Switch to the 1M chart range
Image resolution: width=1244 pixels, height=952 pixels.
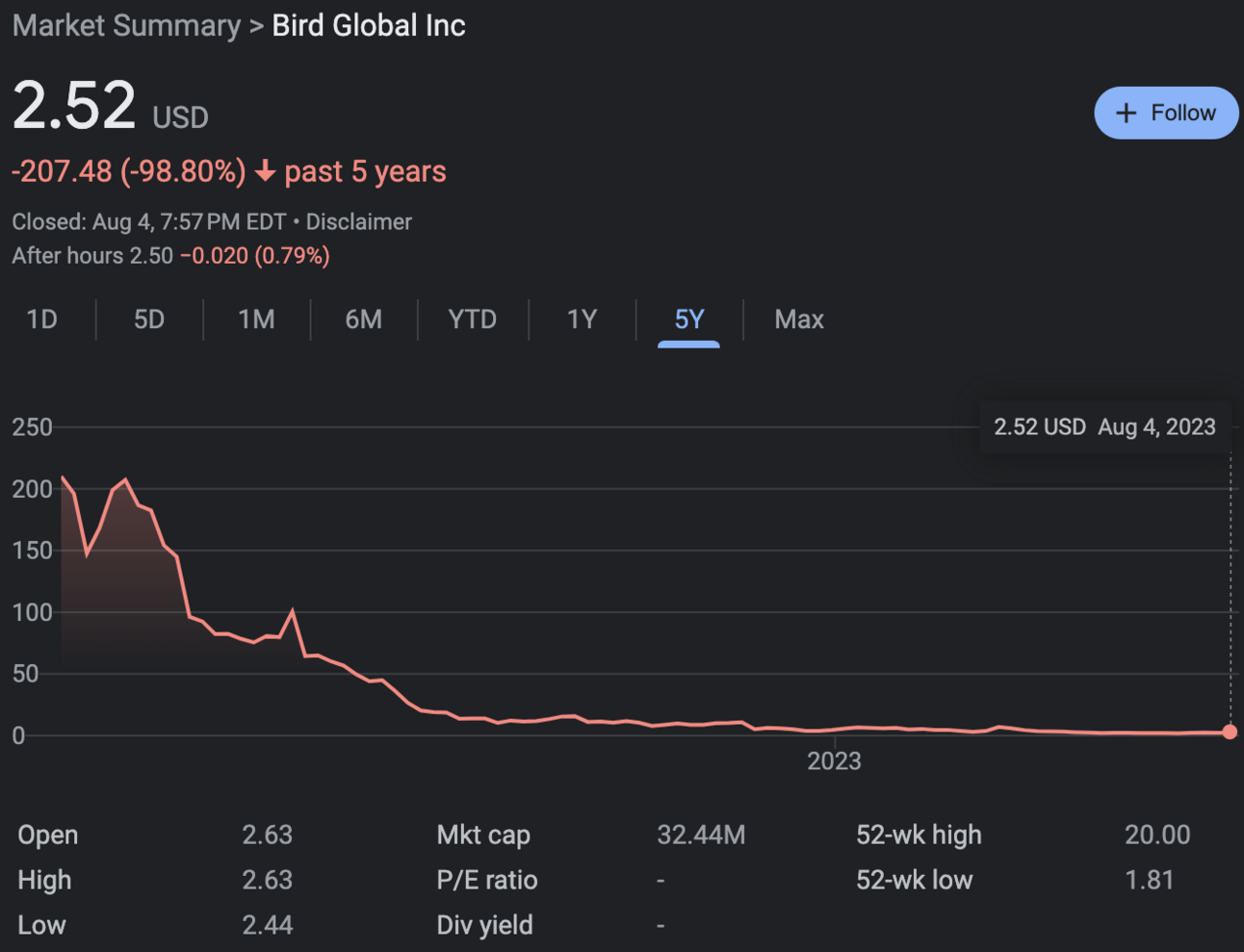coord(256,320)
